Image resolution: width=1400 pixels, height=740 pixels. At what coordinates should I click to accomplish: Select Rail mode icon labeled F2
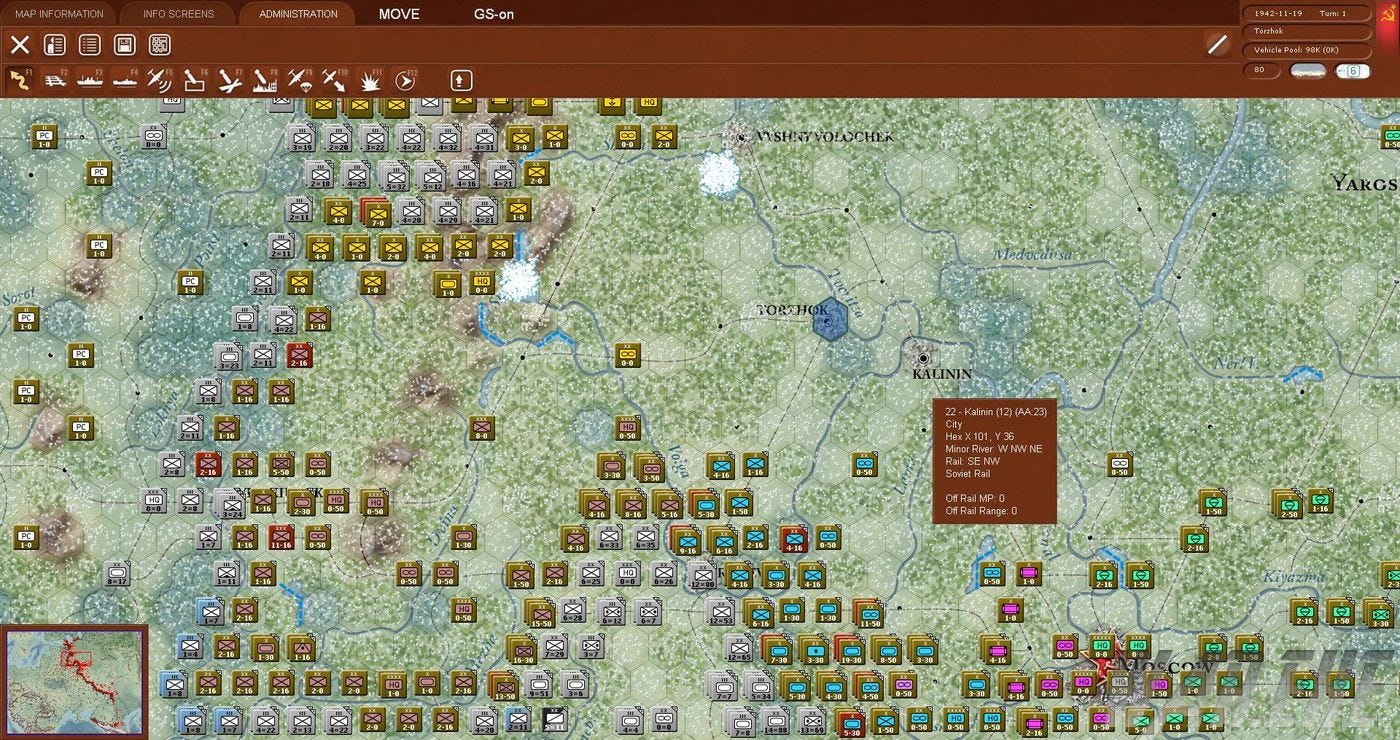[56, 80]
